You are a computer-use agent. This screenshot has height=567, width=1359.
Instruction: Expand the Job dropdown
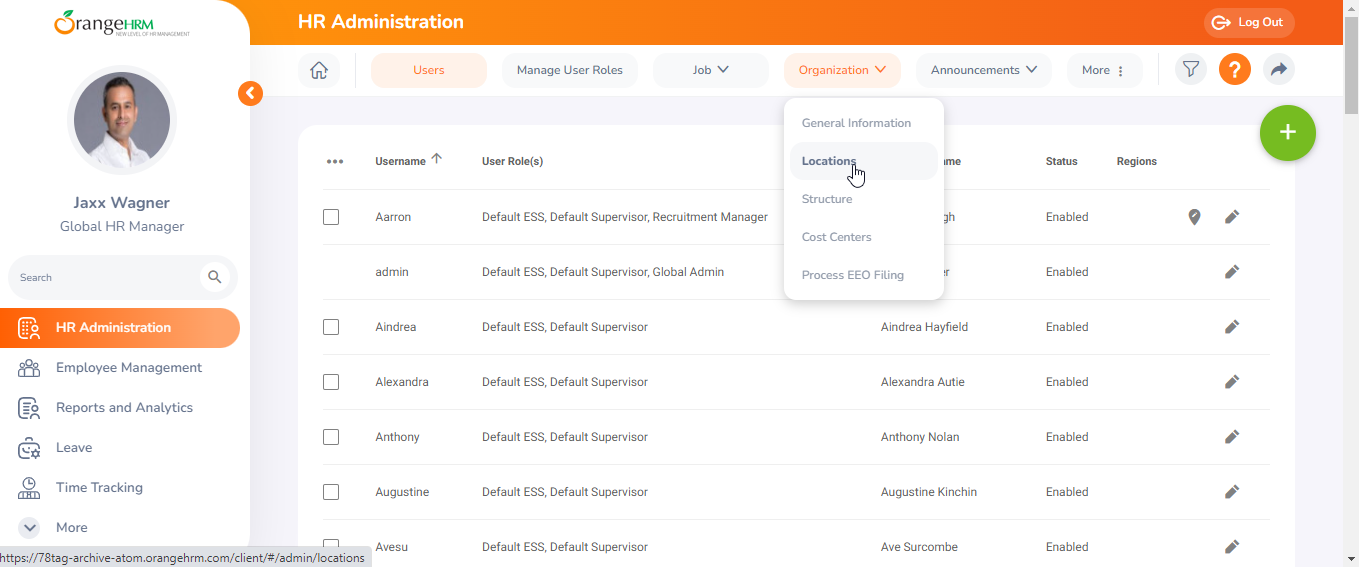pyautogui.click(x=711, y=70)
